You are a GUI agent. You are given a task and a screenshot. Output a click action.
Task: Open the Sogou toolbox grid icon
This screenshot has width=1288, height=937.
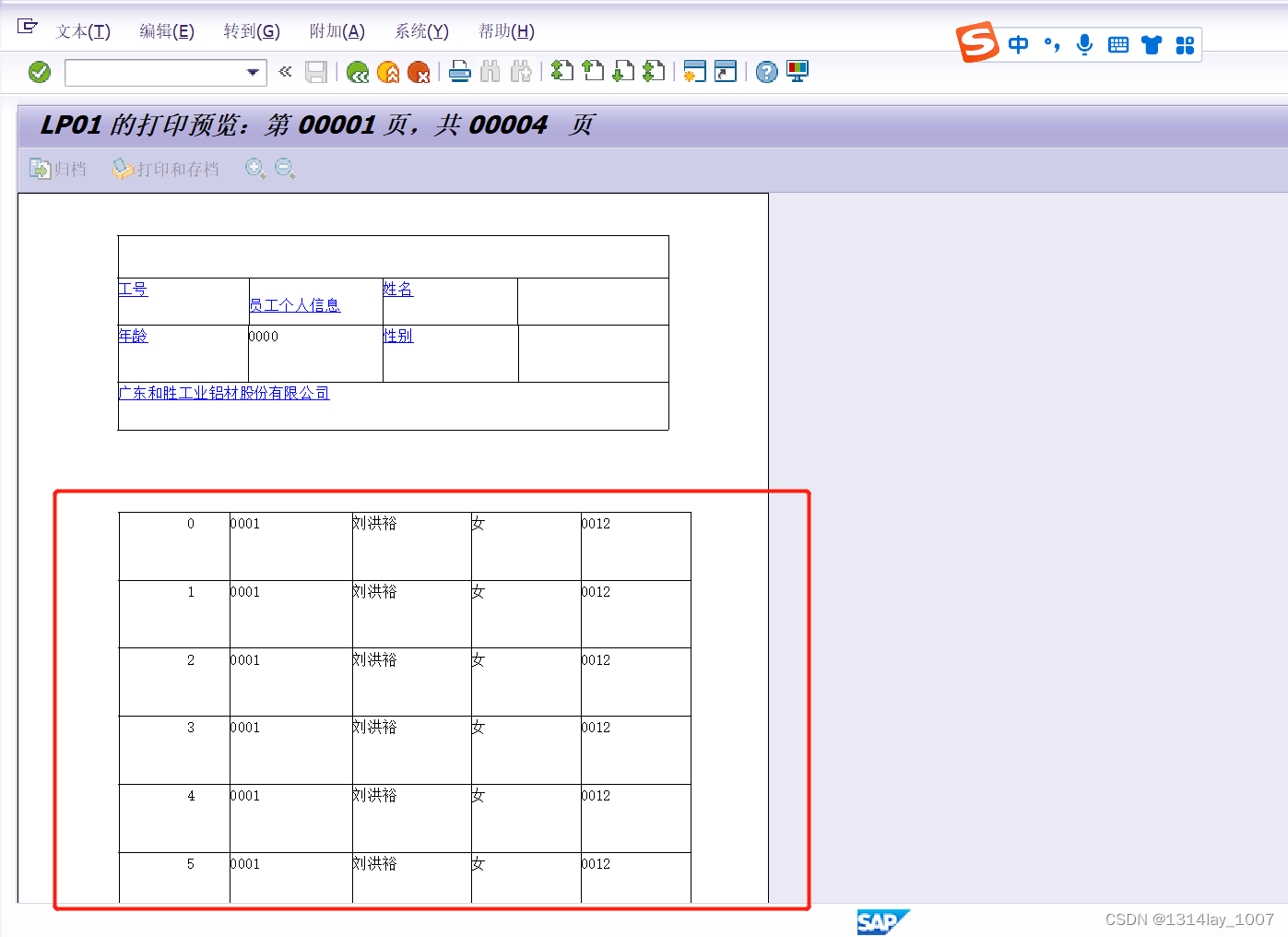click(1185, 45)
